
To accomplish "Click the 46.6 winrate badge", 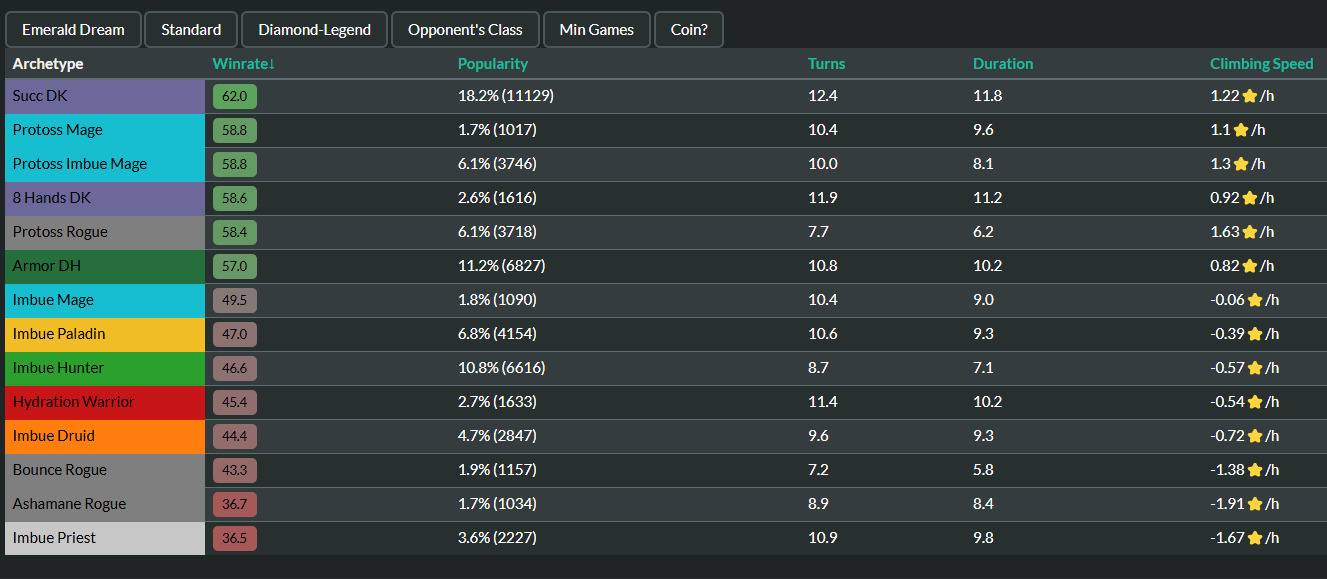I will point(235,369).
